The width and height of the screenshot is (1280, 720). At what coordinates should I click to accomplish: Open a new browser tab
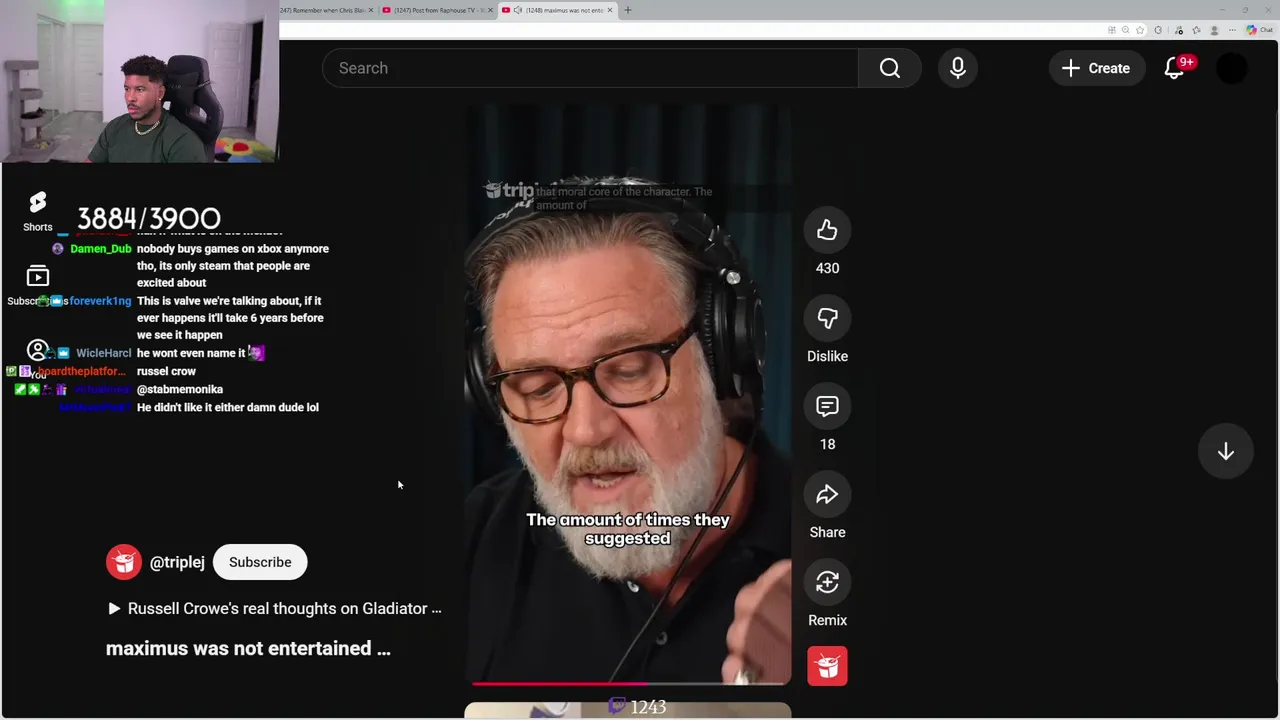pyautogui.click(x=628, y=10)
